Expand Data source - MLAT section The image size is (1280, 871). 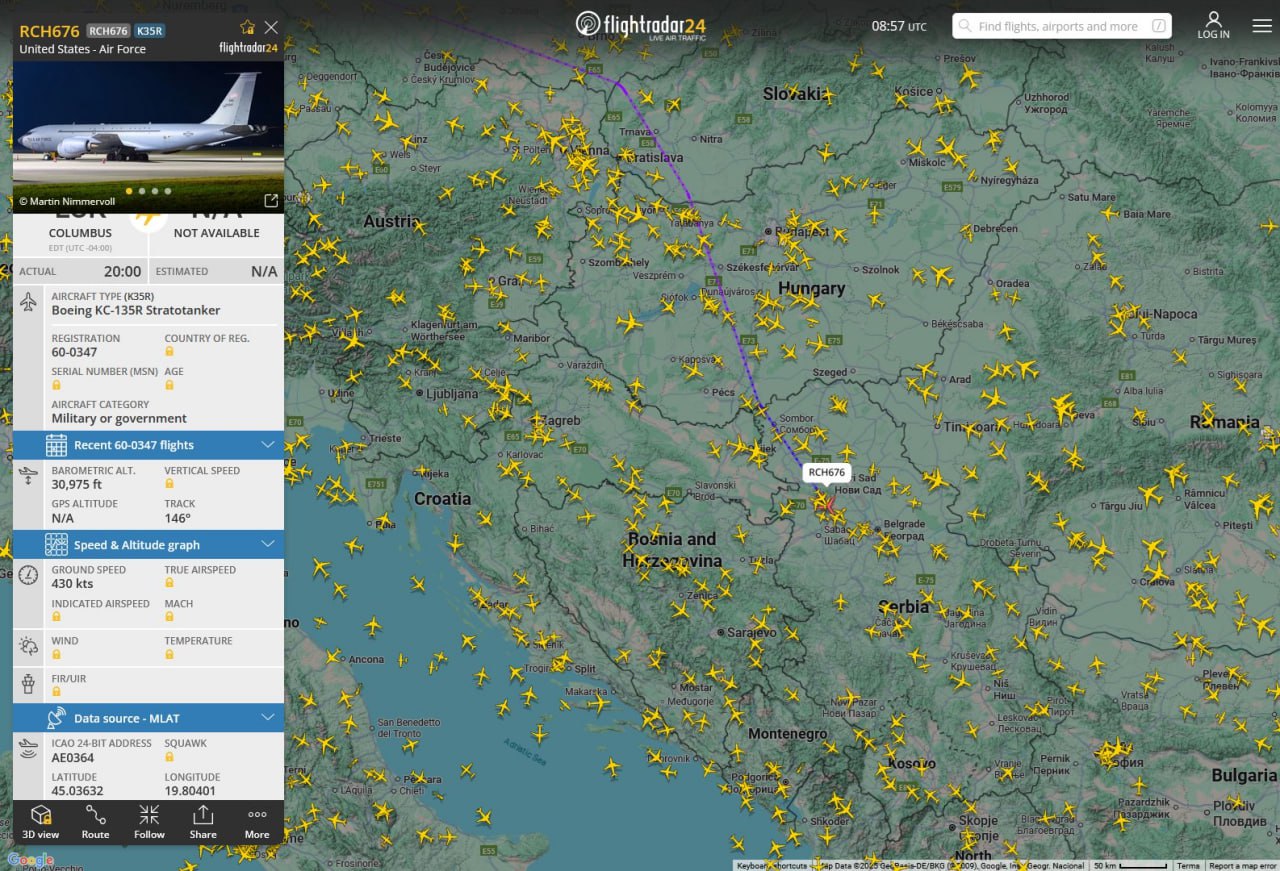pyautogui.click(x=148, y=718)
